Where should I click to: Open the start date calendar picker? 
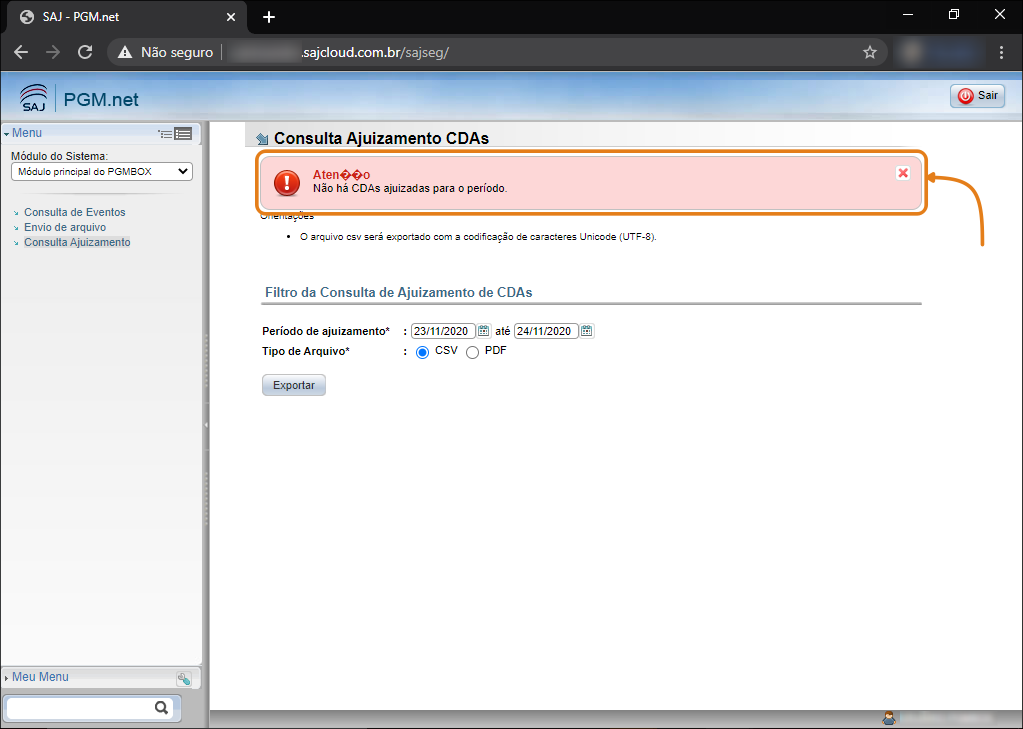[484, 331]
